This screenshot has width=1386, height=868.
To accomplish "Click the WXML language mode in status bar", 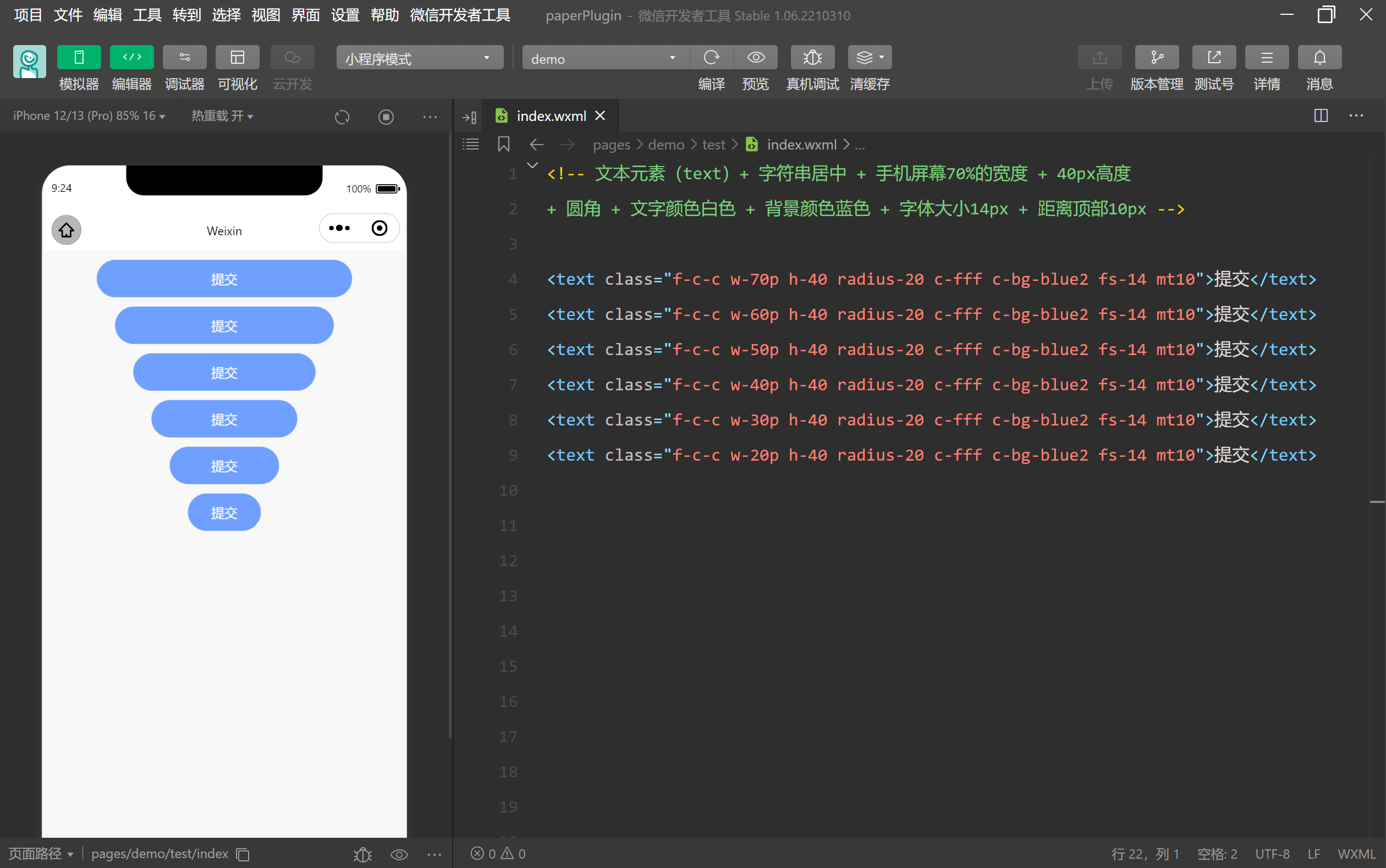I will [1356, 854].
